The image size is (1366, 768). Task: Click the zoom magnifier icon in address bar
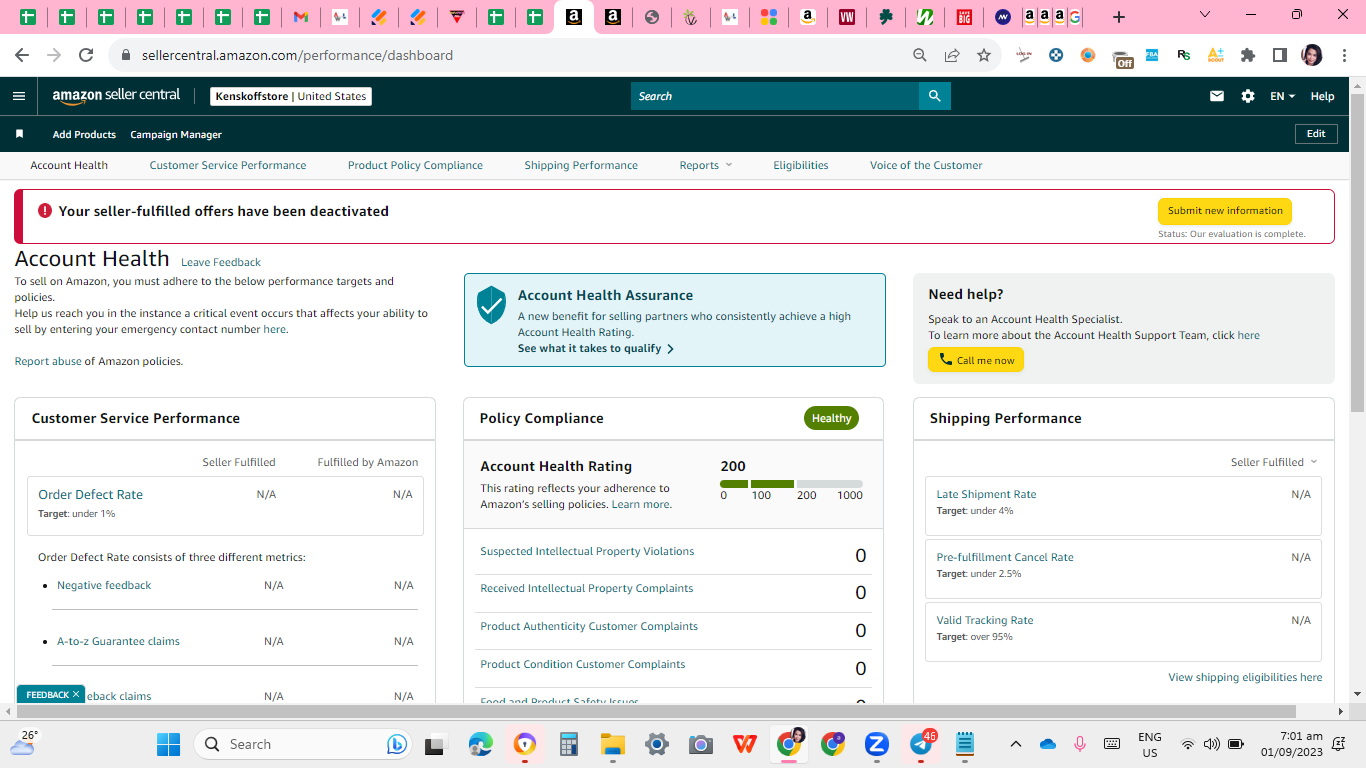[920, 55]
